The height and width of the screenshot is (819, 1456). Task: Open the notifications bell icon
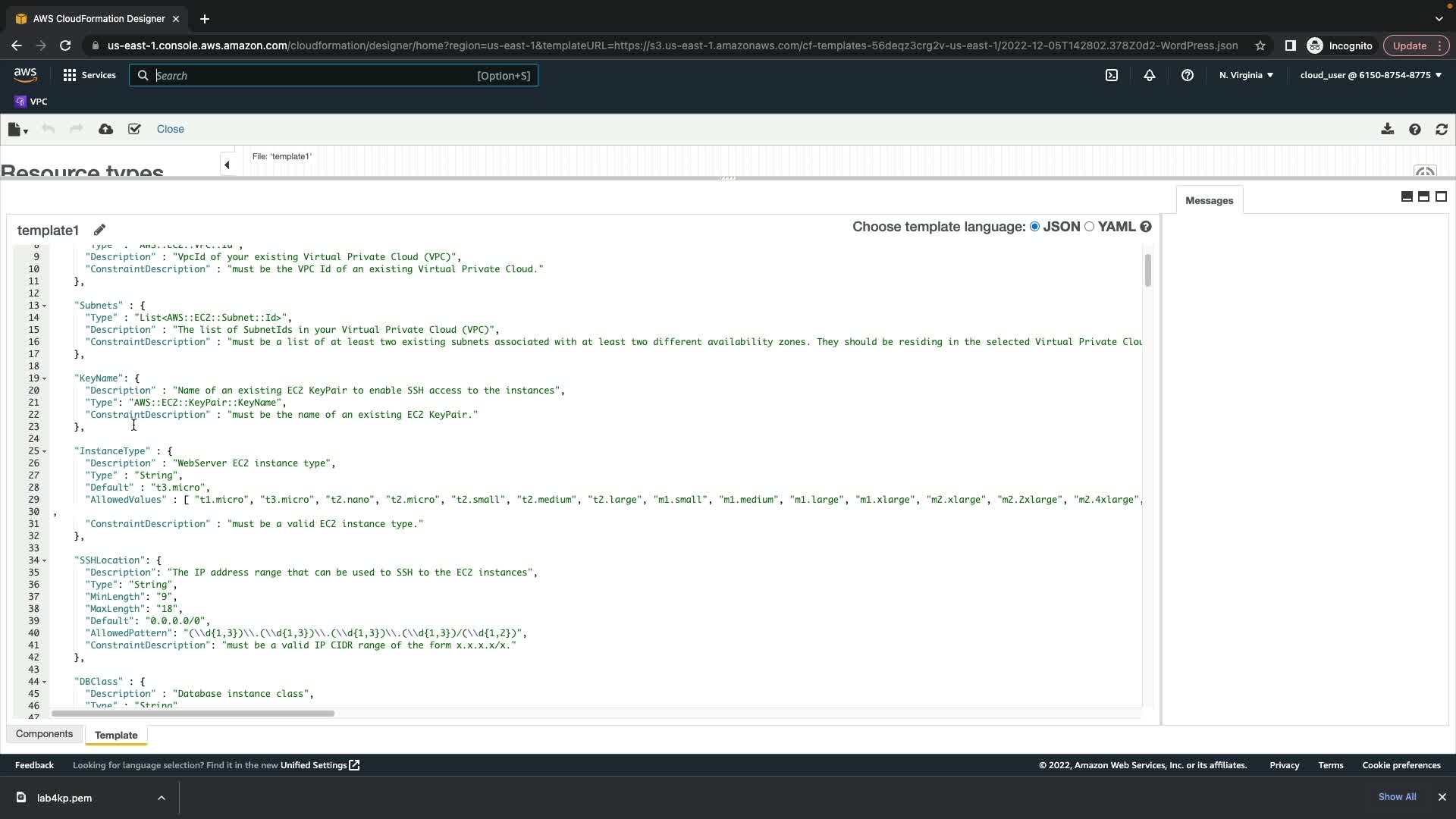(1149, 75)
